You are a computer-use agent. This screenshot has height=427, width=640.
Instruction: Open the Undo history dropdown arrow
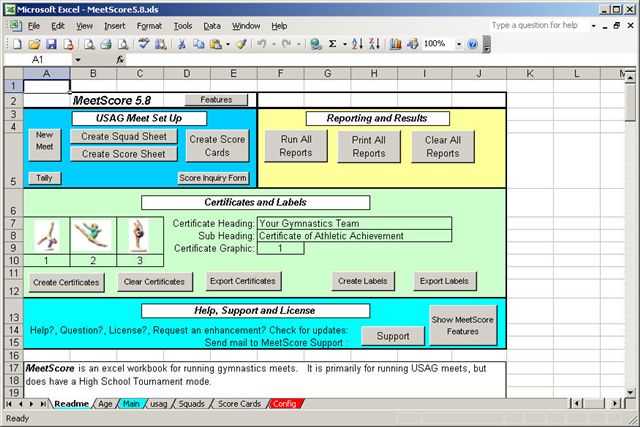[x=274, y=44]
